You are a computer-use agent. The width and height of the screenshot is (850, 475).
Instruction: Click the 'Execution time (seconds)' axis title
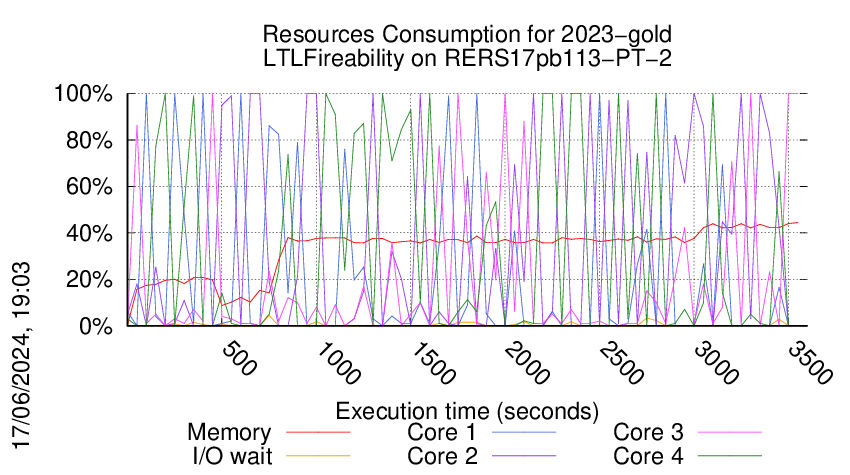click(467, 412)
